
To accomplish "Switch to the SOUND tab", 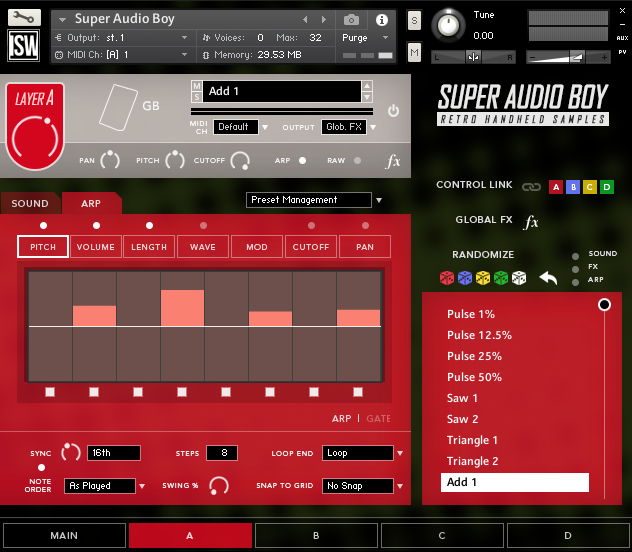I will [30, 204].
